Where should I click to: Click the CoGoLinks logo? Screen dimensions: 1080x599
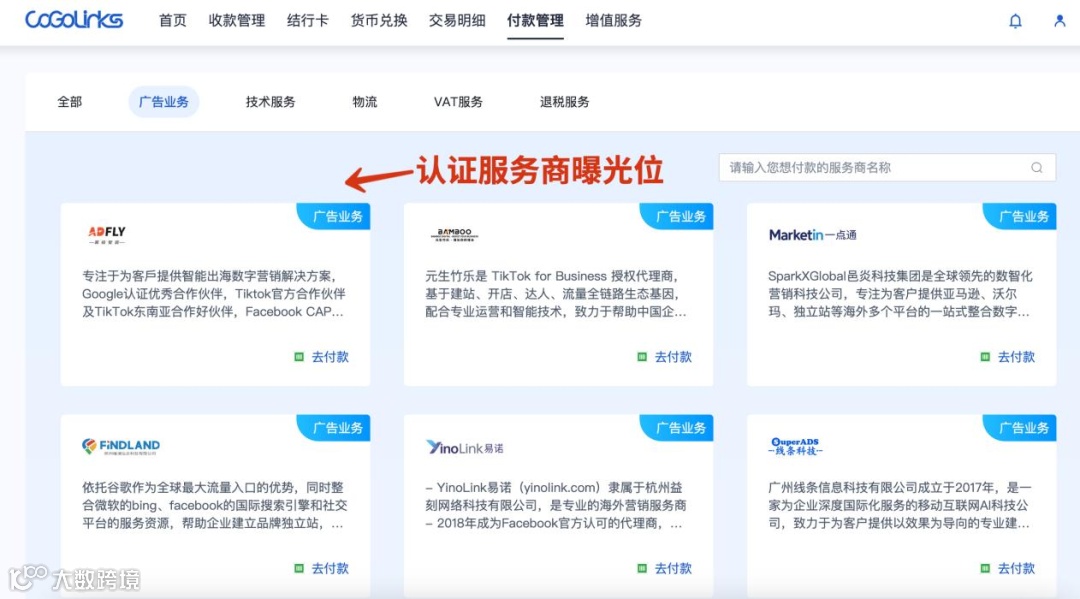(x=74, y=20)
